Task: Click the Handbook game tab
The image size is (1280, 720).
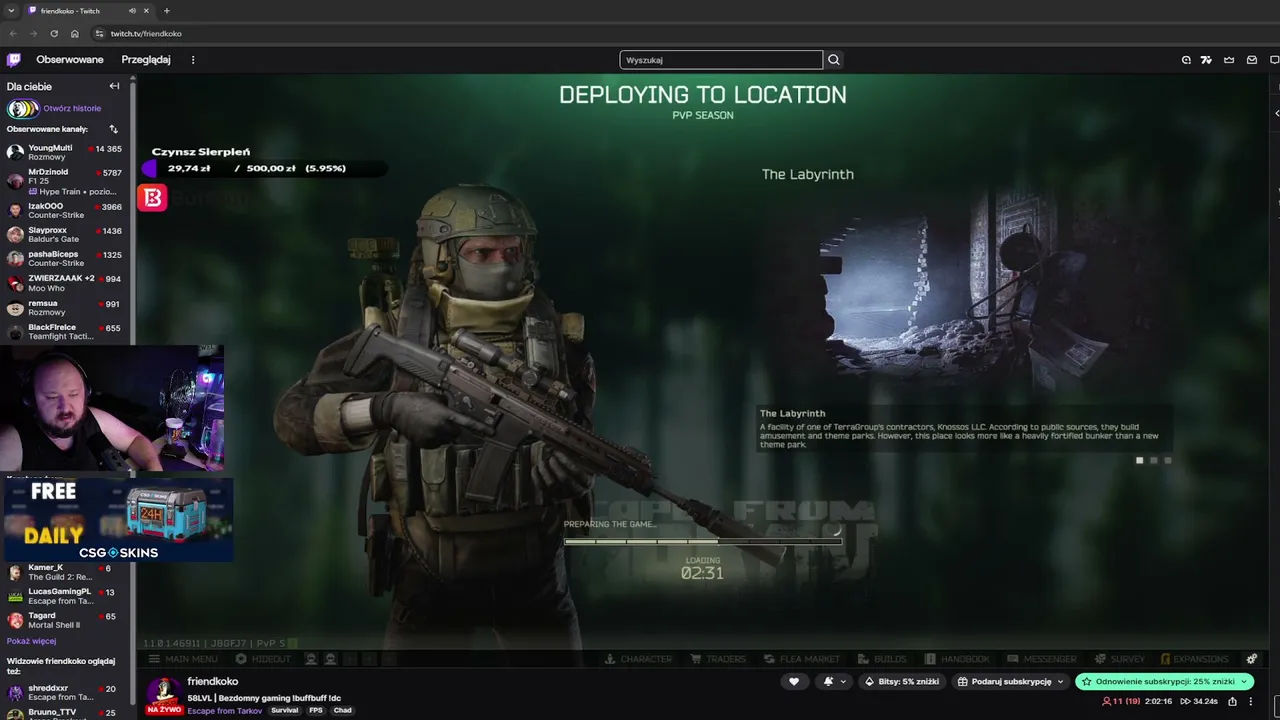Action: pos(958,659)
